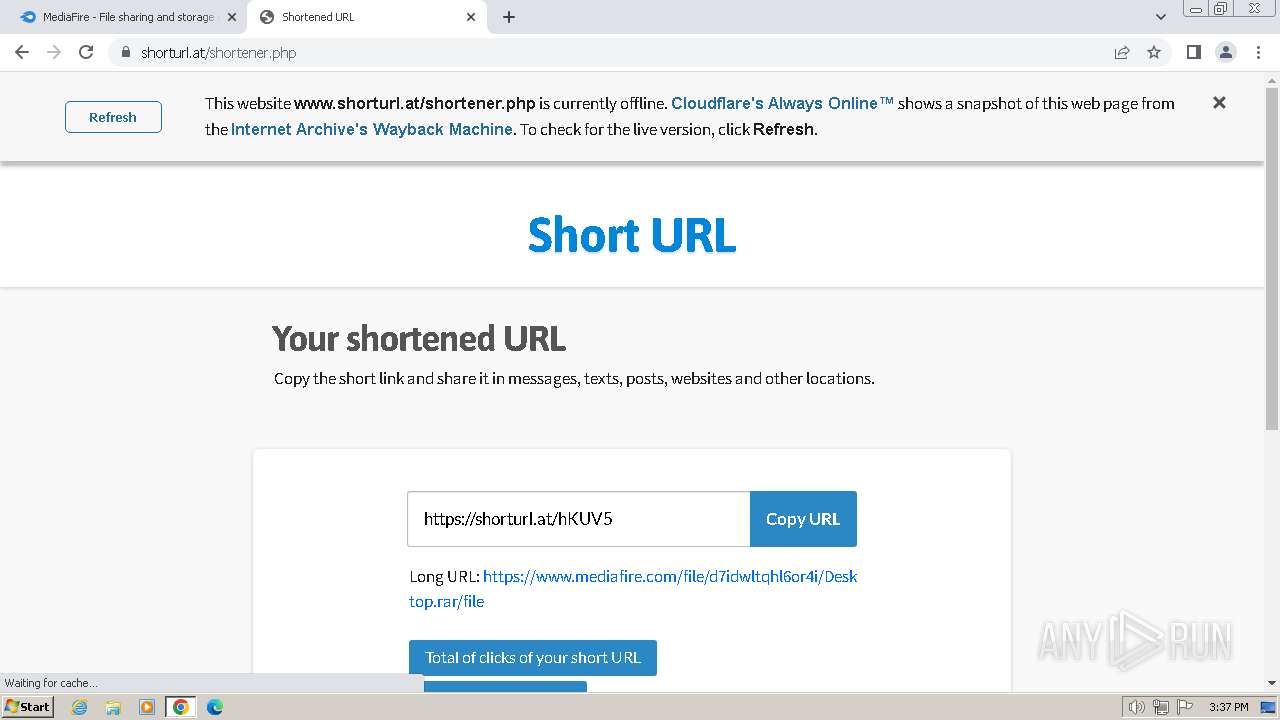Bookmark this tab with the star icon
This screenshot has width=1280, height=720.
click(1154, 52)
